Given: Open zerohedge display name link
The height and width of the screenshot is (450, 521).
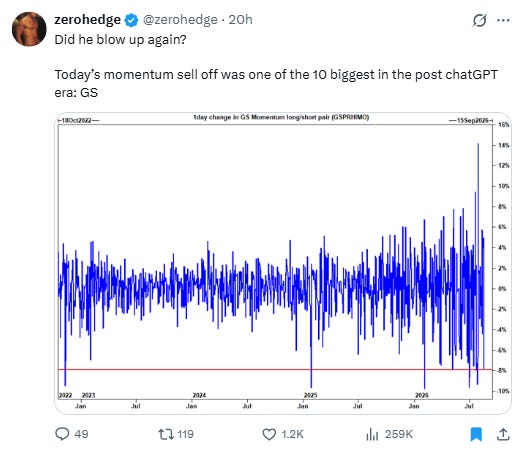Looking at the screenshot, I should [87, 20].
